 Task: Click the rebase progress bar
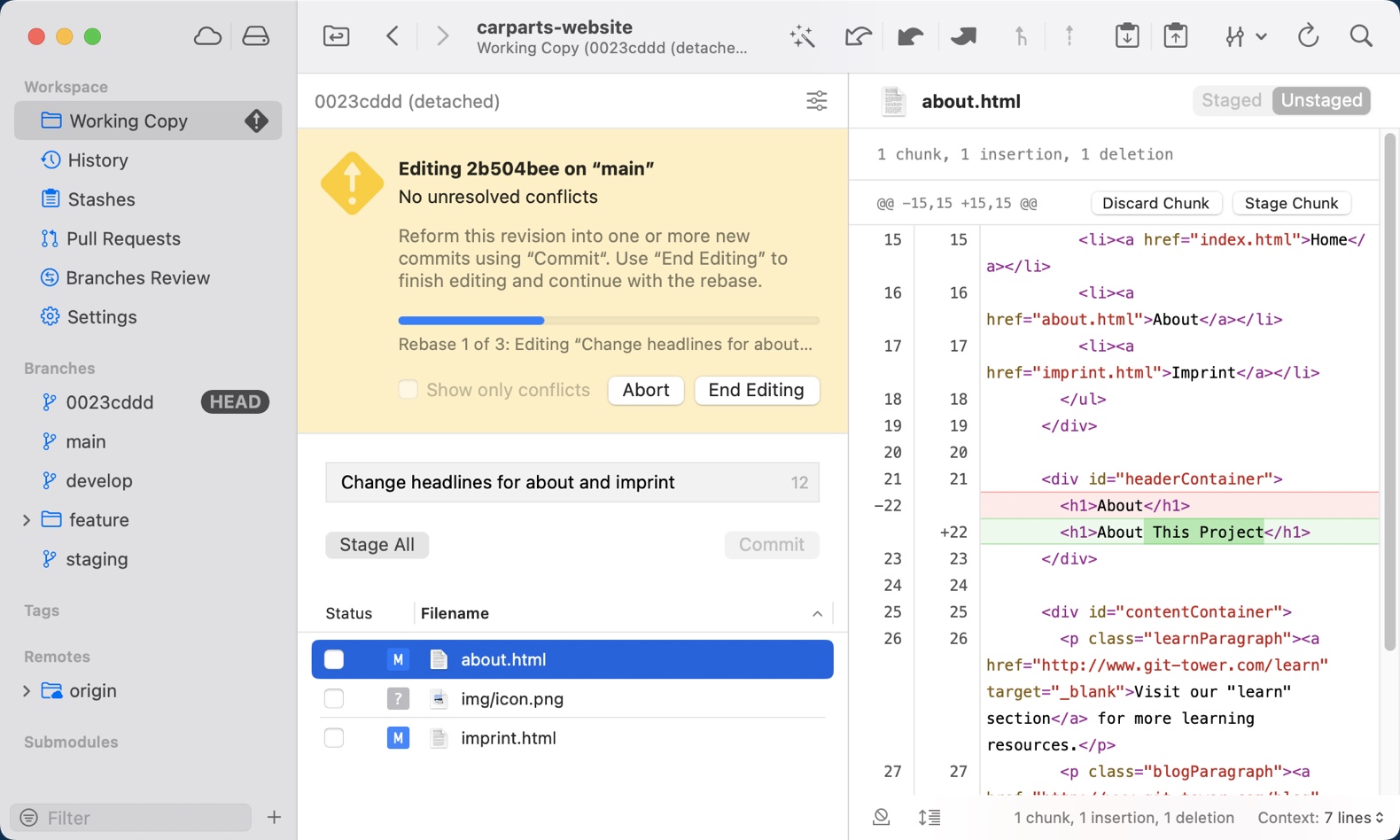click(x=608, y=321)
